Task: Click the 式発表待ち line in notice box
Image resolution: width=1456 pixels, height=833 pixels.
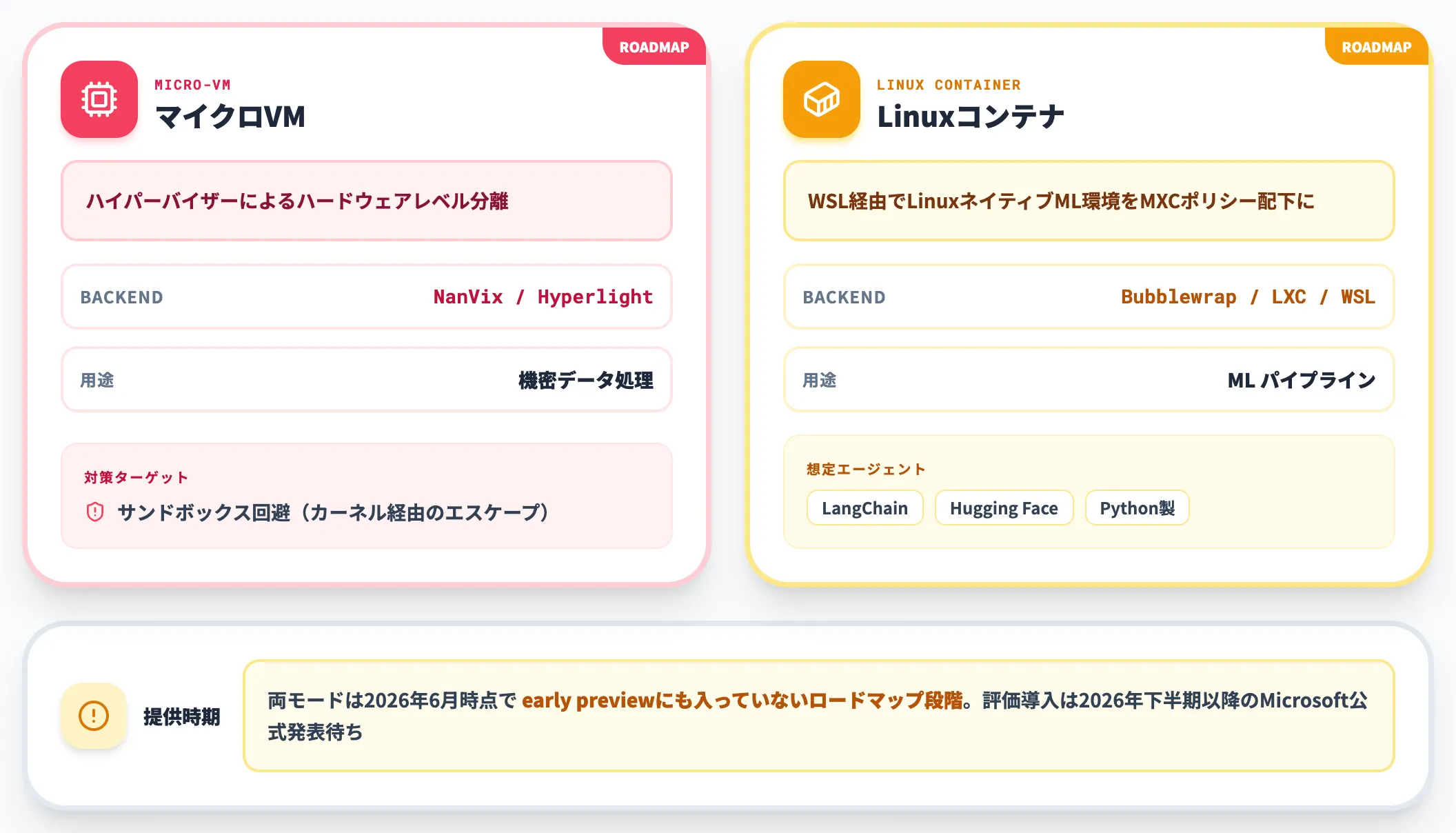Action: (315, 732)
